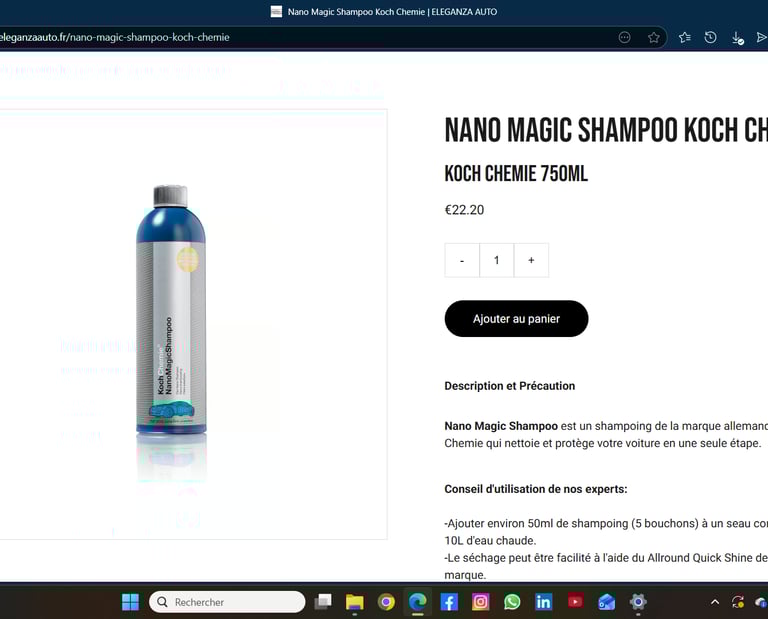Viewport: 768px width, 619px height.
Task: Open Instagram from the taskbar
Action: (x=480, y=602)
